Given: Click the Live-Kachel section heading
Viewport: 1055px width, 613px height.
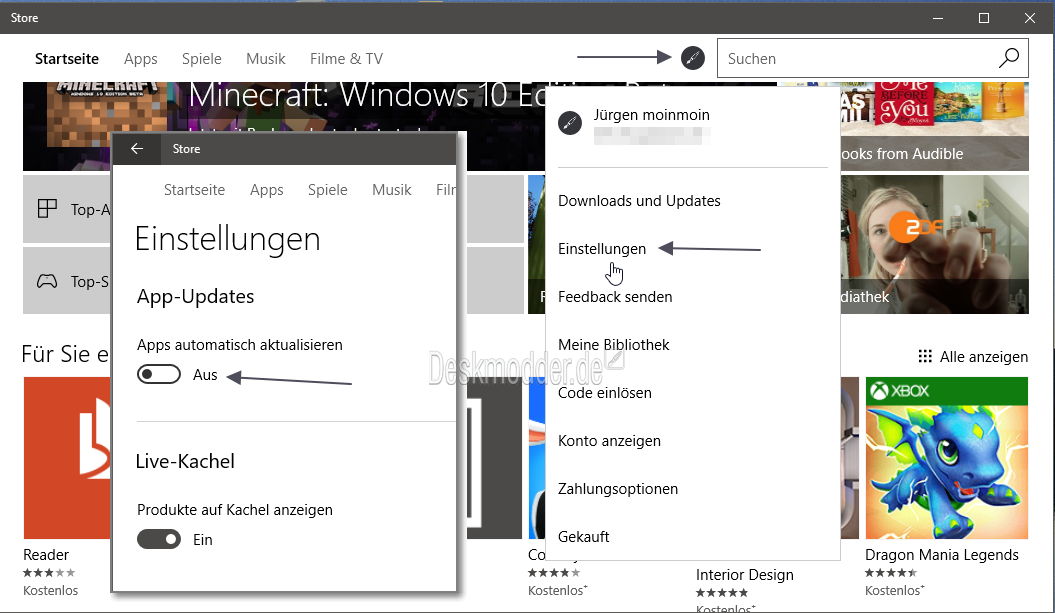Looking at the screenshot, I should (x=185, y=461).
